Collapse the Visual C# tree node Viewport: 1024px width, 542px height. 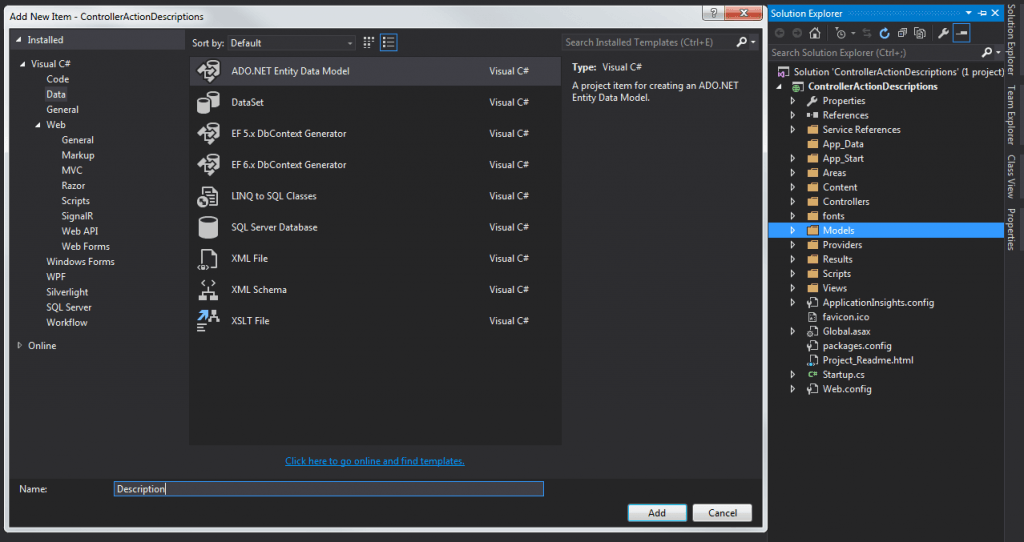(23, 64)
